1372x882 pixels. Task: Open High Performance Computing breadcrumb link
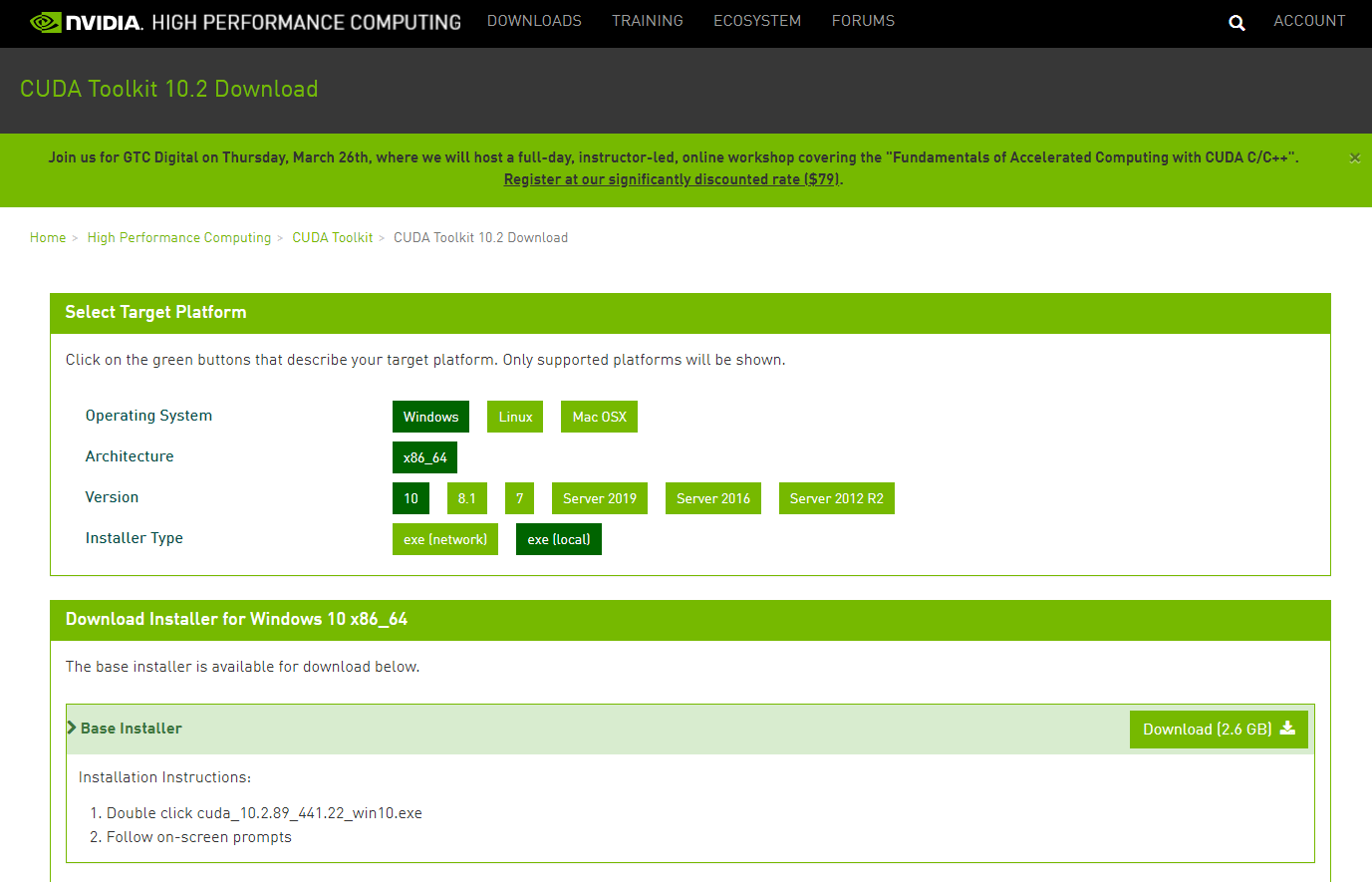coord(179,237)
